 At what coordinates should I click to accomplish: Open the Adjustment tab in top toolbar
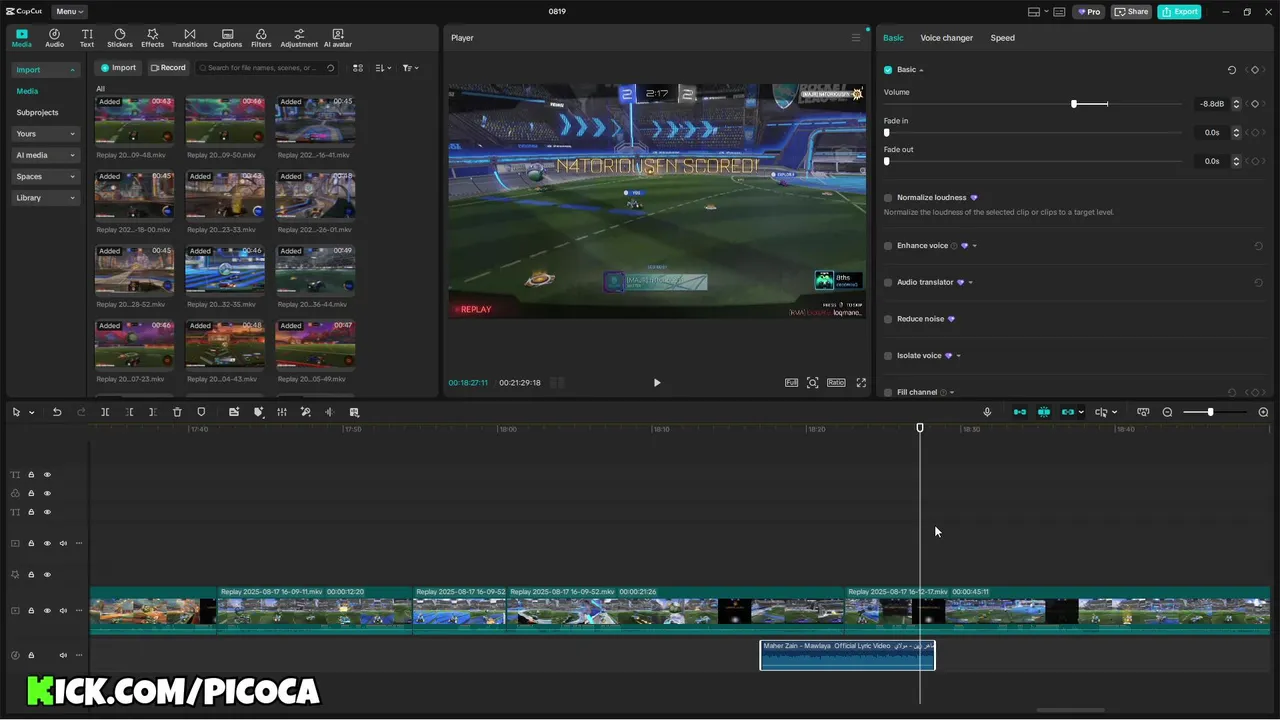tap(299, 38)
